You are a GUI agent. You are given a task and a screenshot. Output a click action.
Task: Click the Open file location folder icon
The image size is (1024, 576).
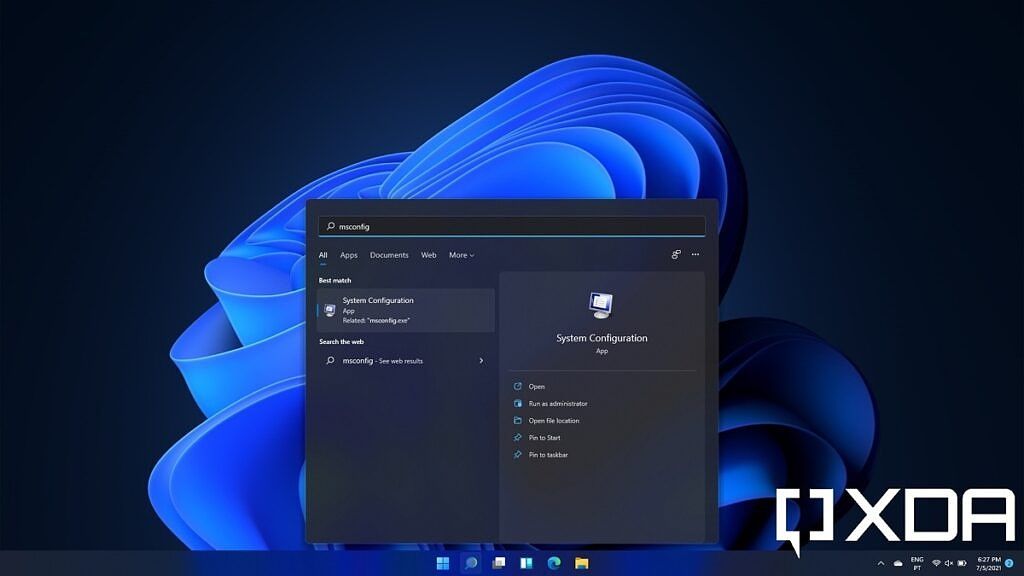(516, 420)
